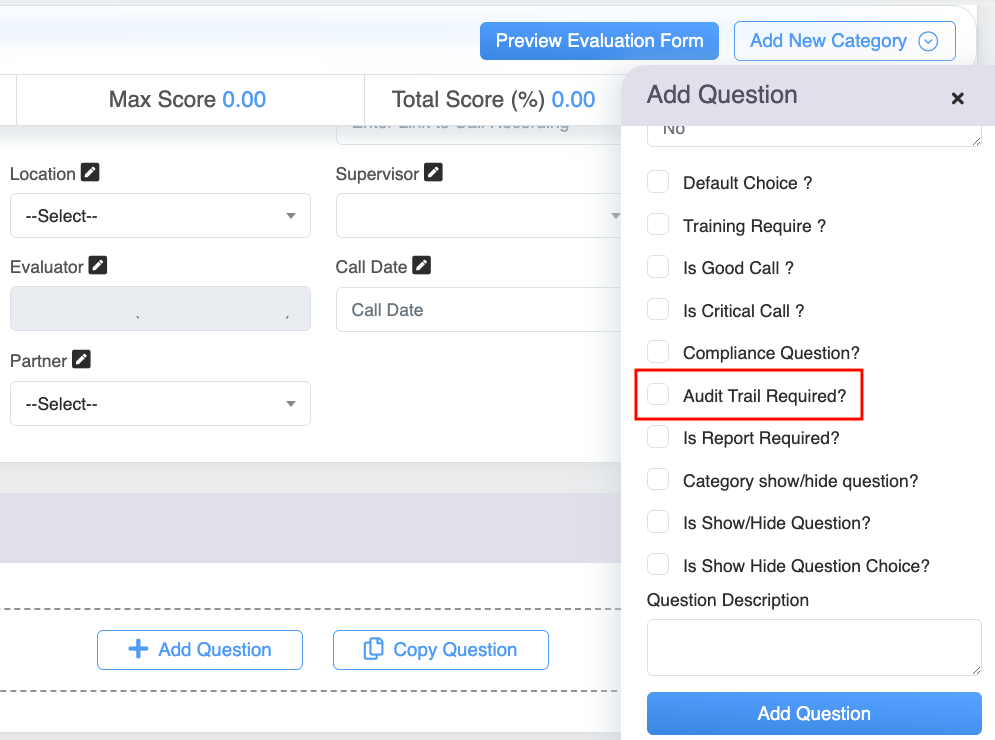The height and width of the screenshot is (740, 995).
Task: Click edit pencil icon next to Partner
Action: tap(82, 359)
